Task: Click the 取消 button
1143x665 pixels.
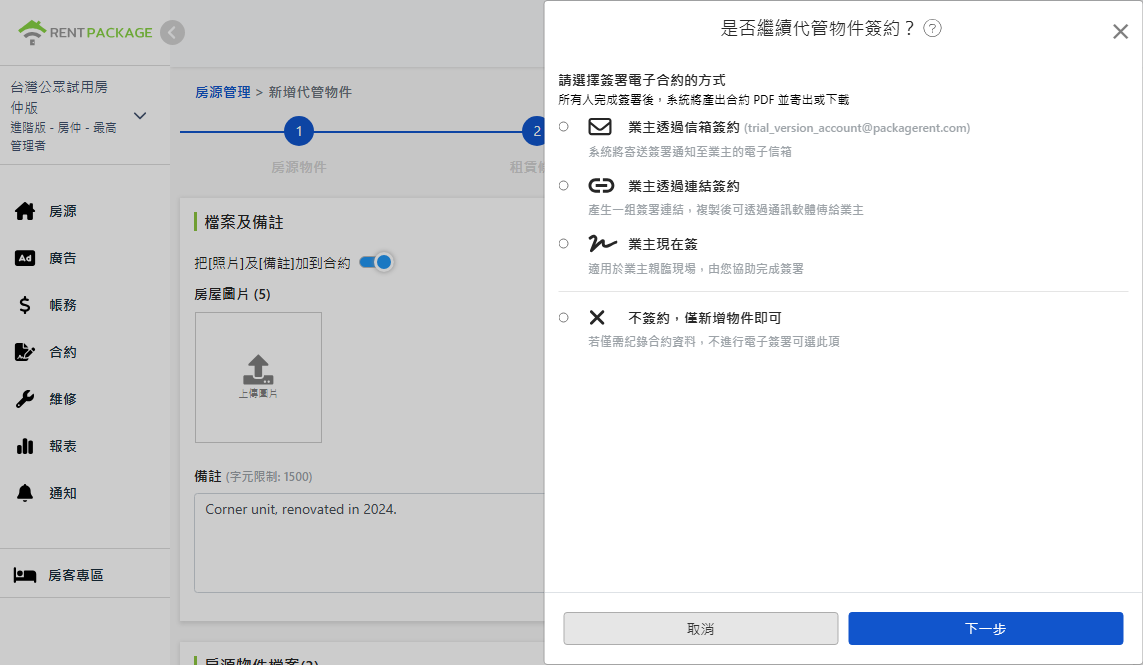Action: 701,629
